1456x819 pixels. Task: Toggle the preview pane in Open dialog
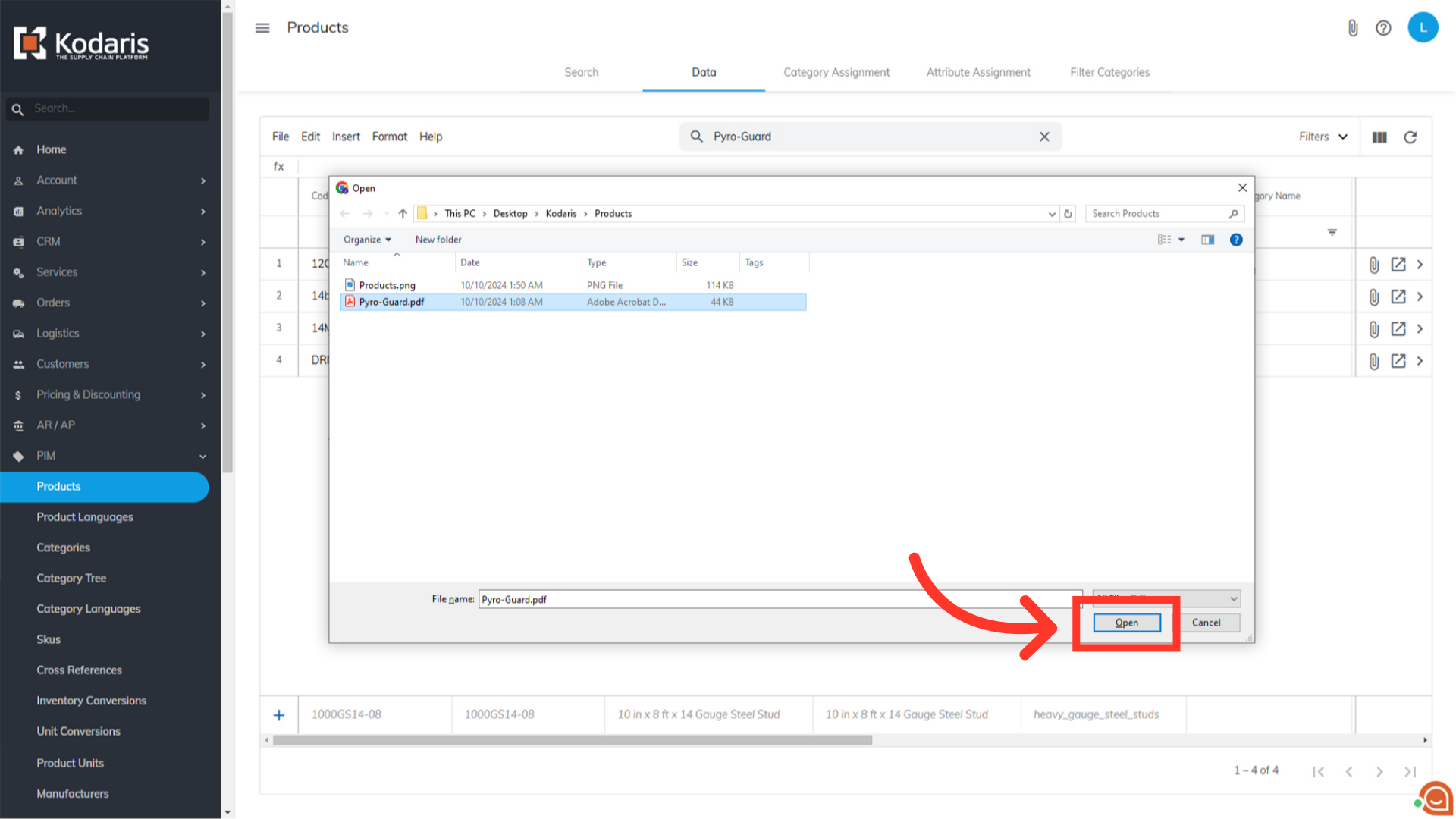1207,240
